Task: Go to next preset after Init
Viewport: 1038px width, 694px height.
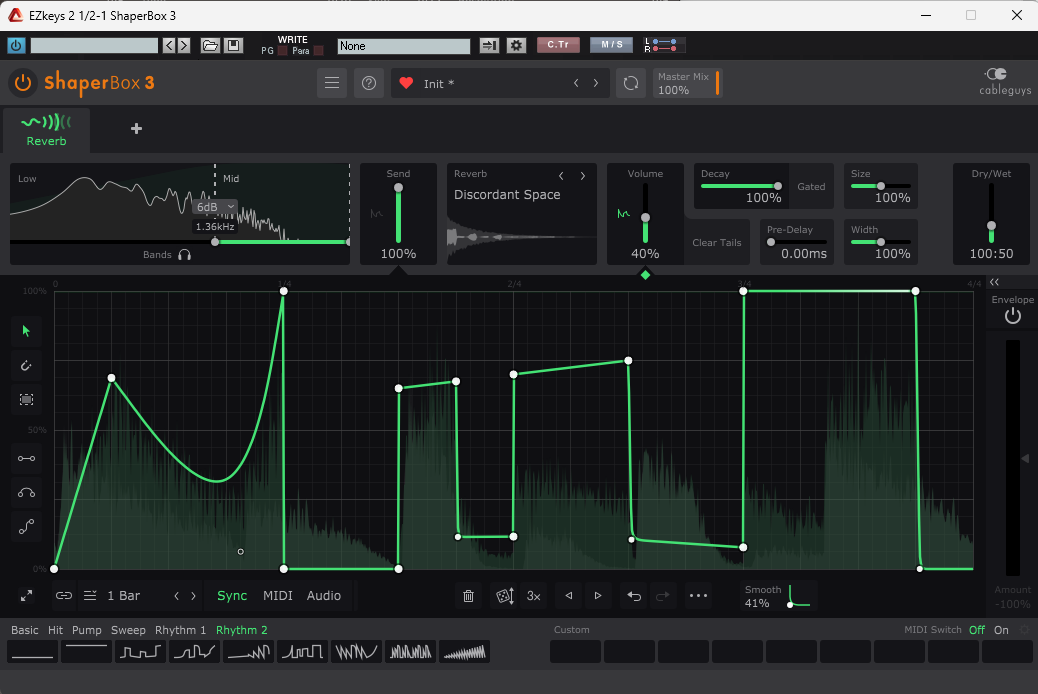Action: 596,83
